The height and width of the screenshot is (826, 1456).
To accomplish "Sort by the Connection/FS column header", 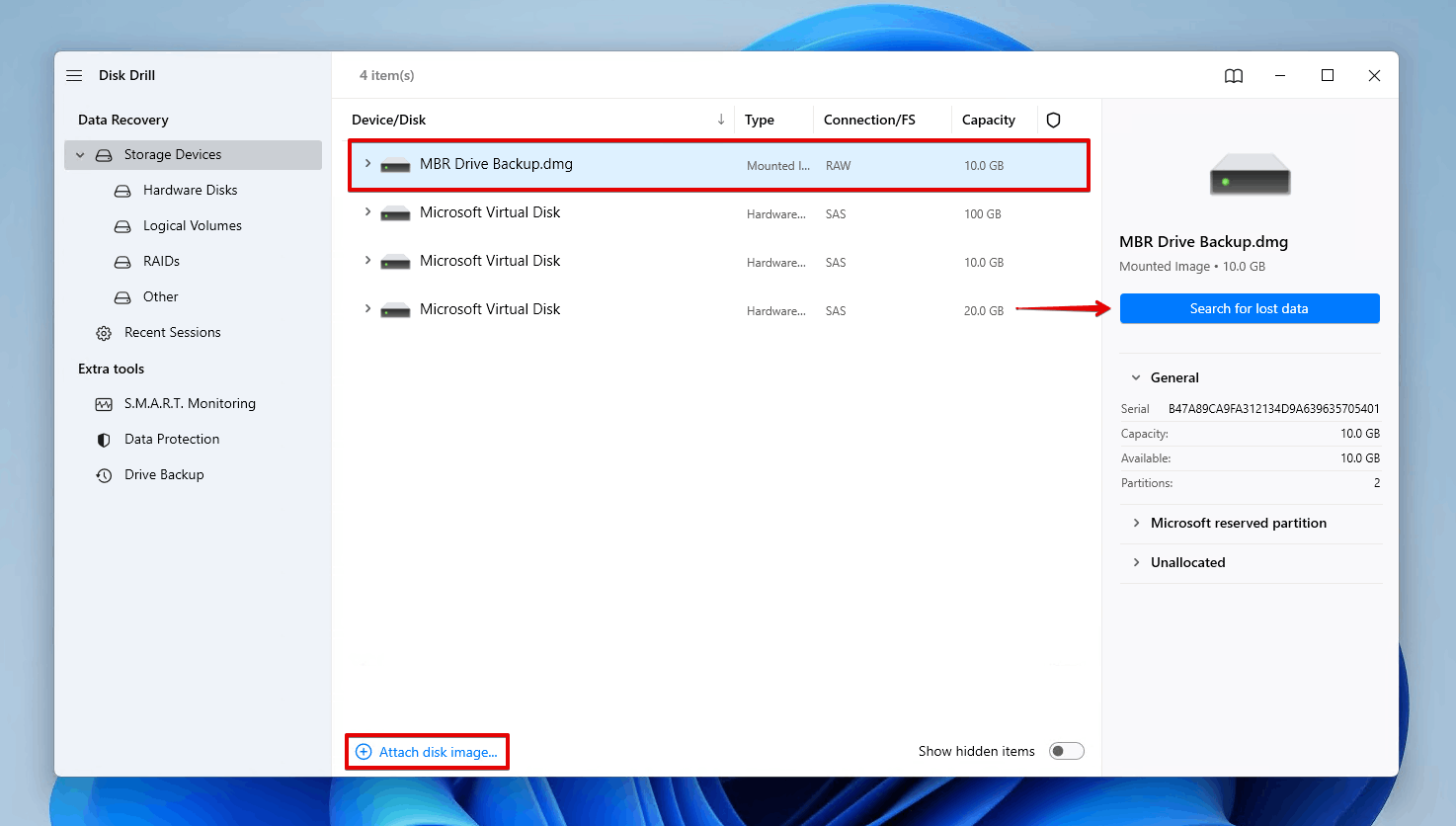I will click(869, 120).
